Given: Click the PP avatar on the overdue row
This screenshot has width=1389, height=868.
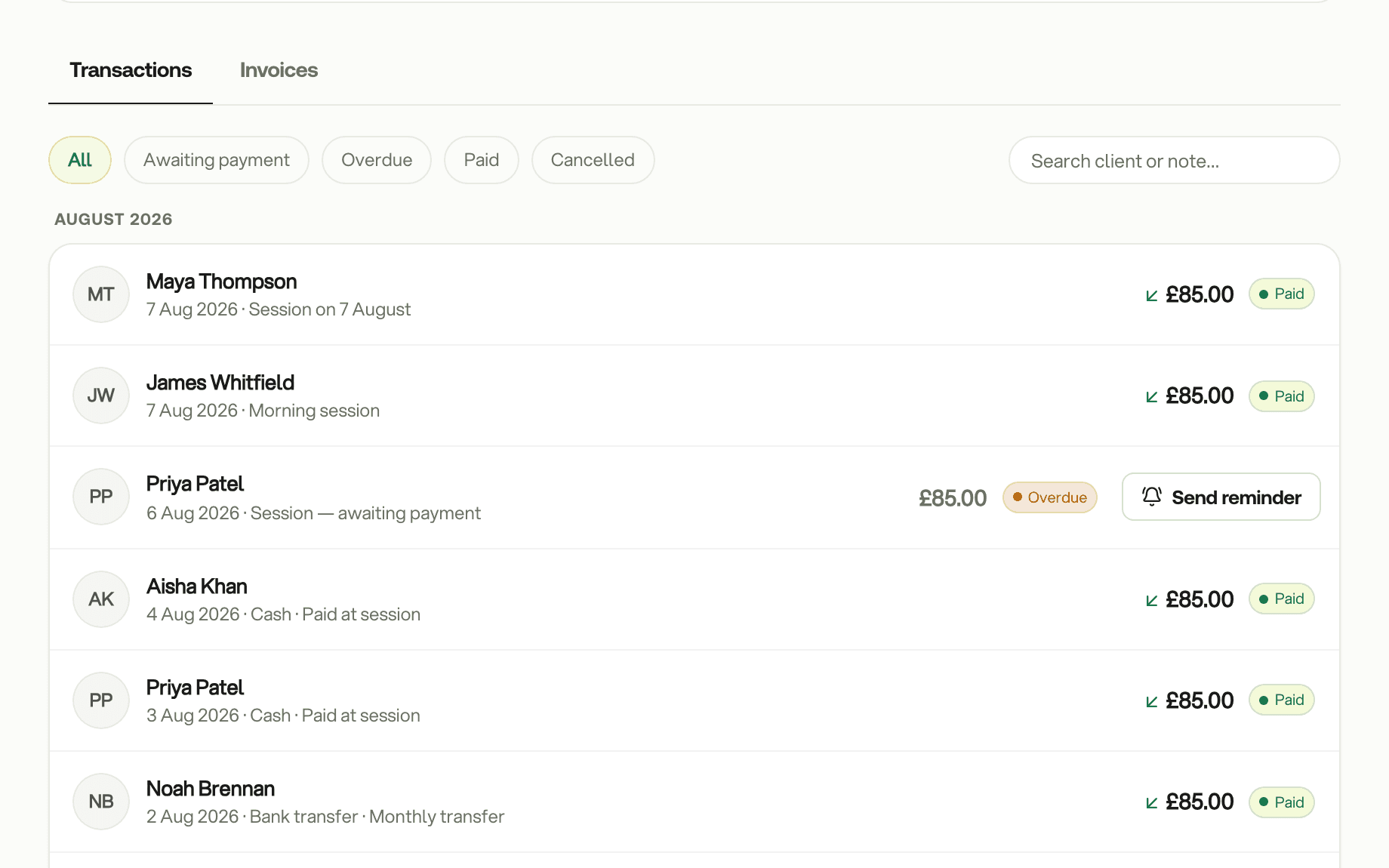Looking at the screenshot, I should 101,497.
